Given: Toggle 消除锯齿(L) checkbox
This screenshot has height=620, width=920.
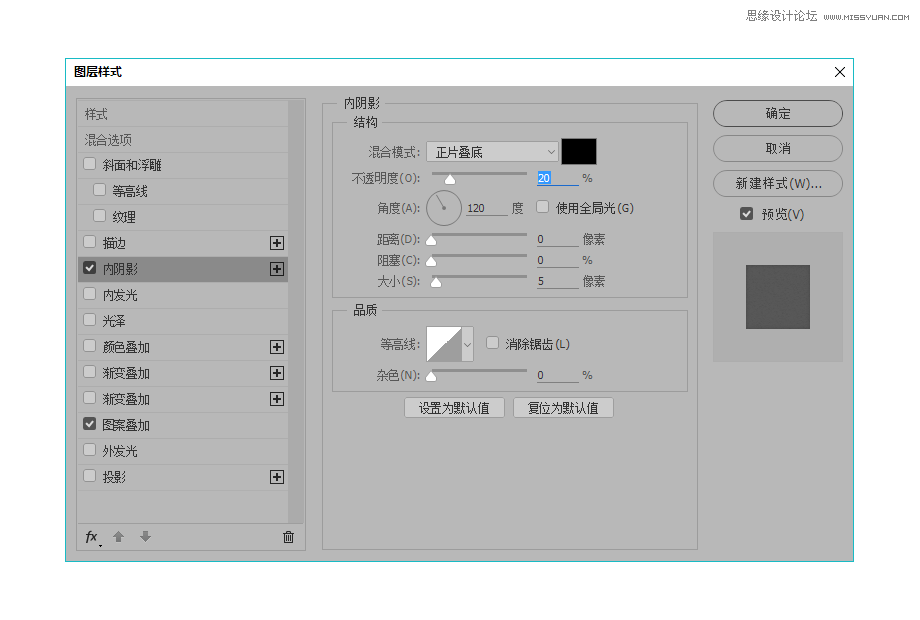Looking at the screenshot, I should (x=493, y=343).
